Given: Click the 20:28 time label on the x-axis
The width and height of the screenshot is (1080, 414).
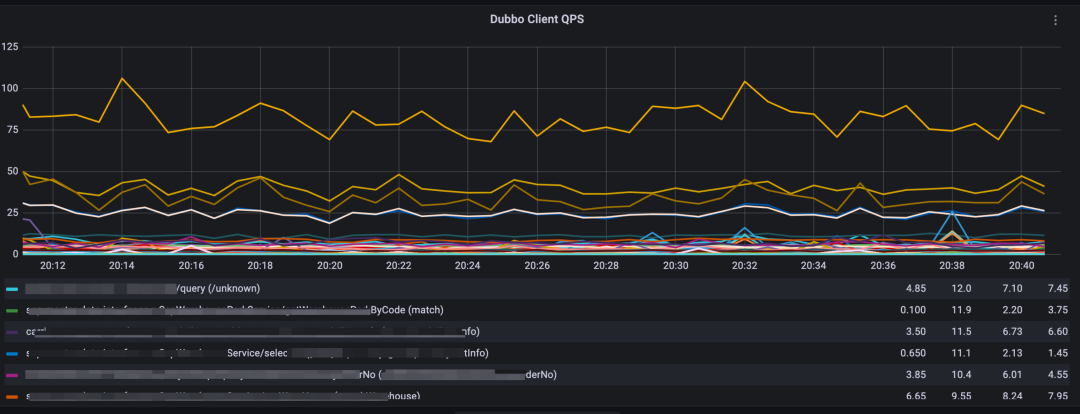Looking at the screenshot, I should click(607, 265).
